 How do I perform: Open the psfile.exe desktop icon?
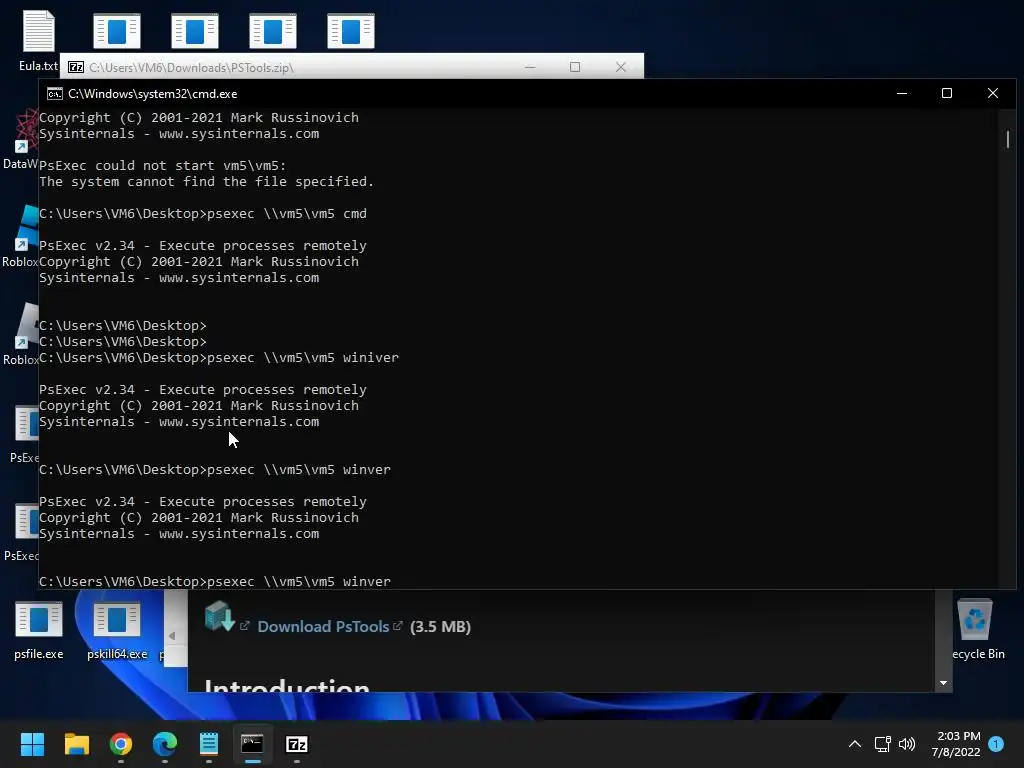point(39,630)
